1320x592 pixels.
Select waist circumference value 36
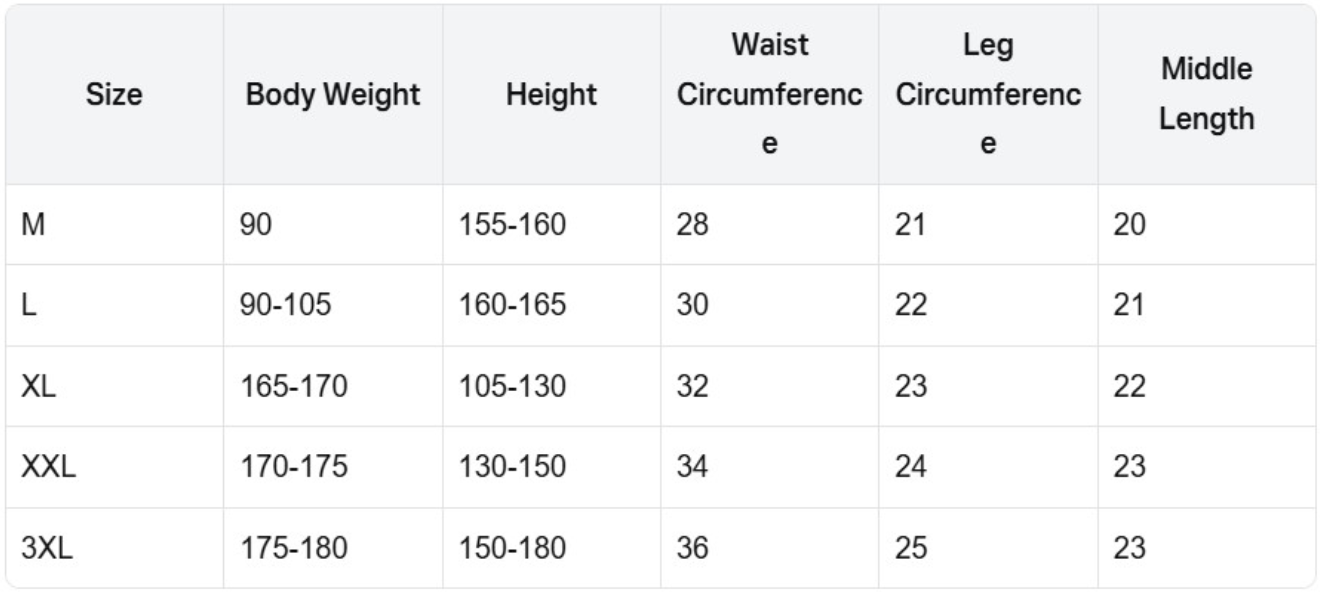pyautogui.click(x=694, y=548)
